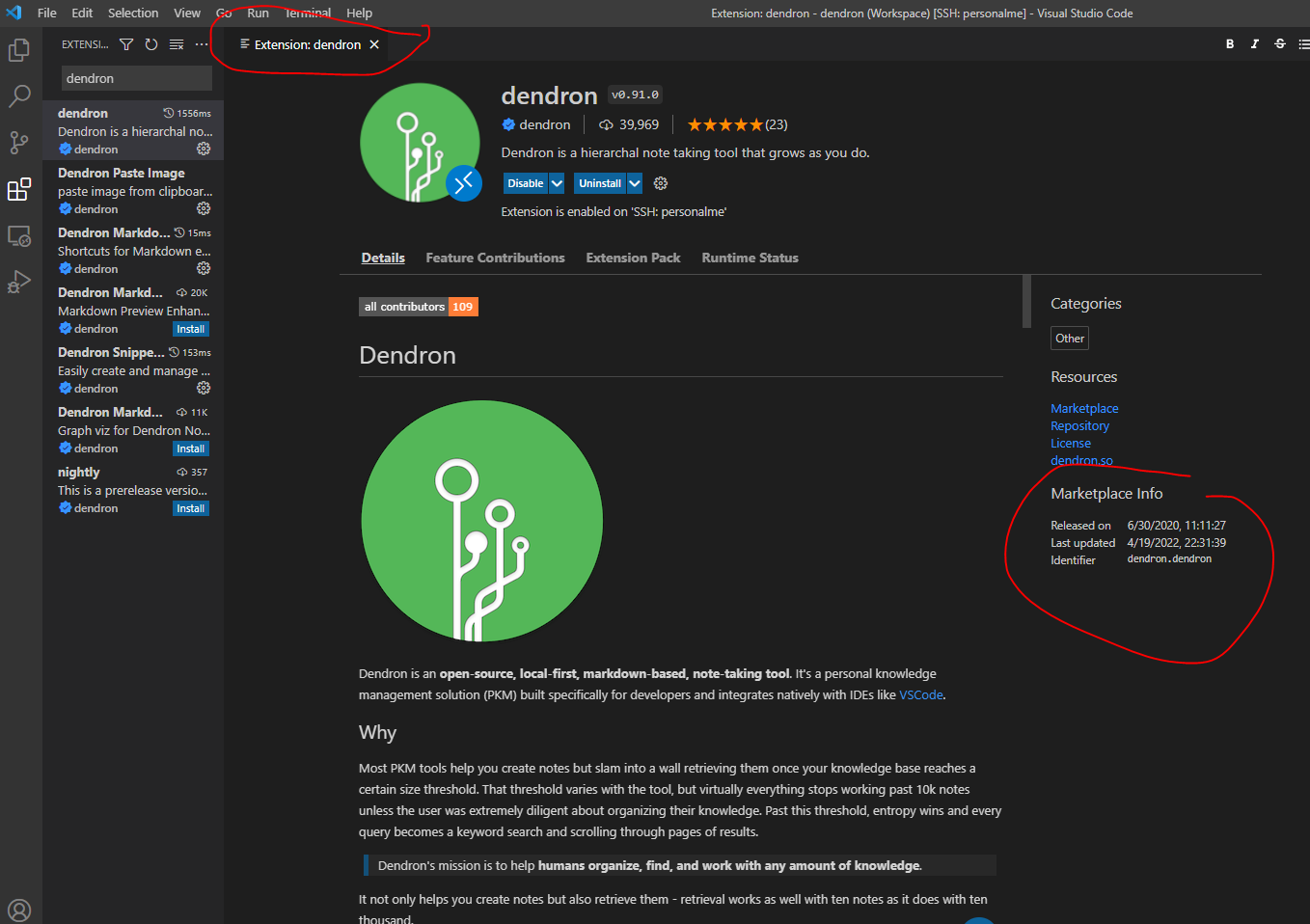This screenshot has height=924, width=1310.
Task: Open the manage gear next to Uninstall
Action: click(661, 183)
